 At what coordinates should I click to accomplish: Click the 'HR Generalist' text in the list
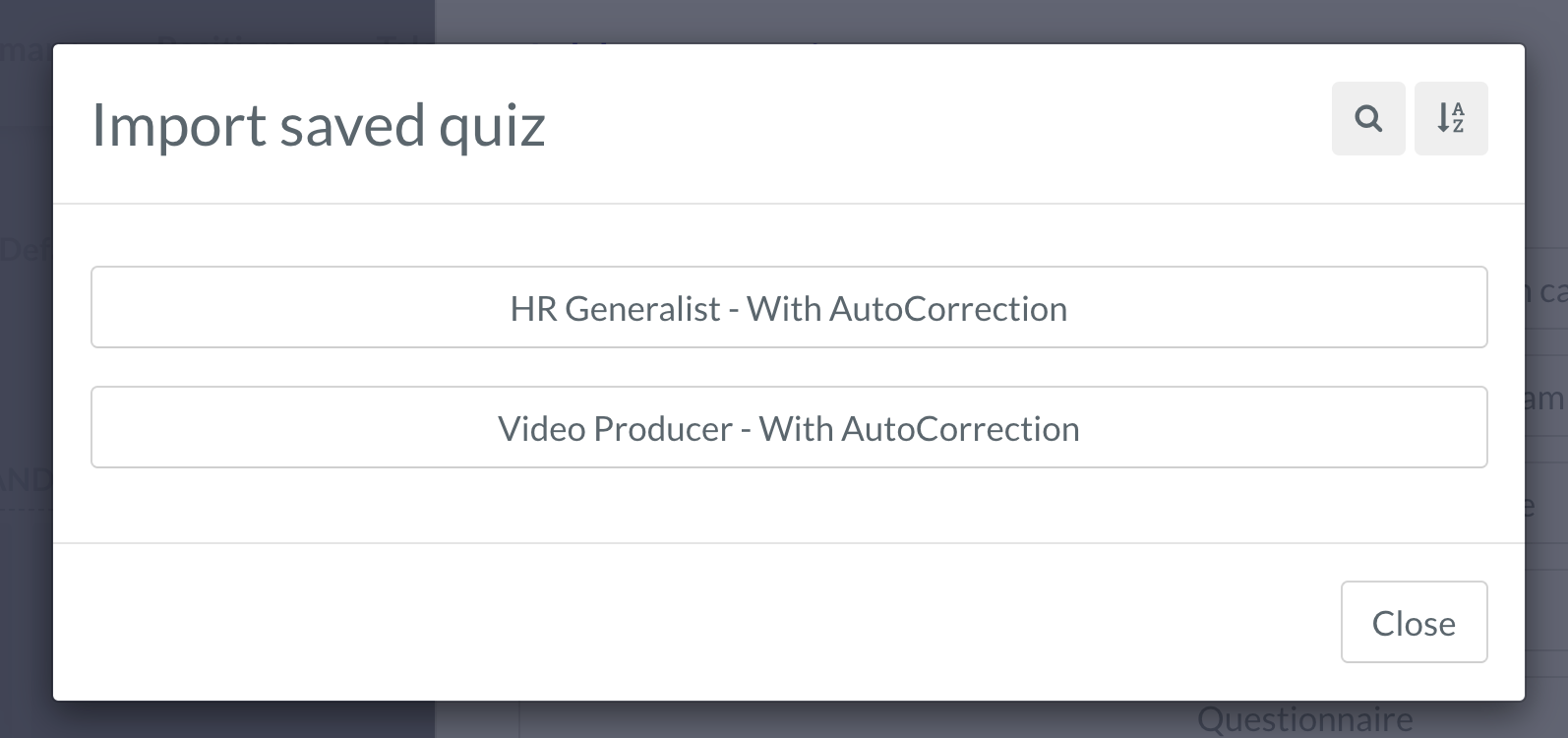tap(615, 309)
